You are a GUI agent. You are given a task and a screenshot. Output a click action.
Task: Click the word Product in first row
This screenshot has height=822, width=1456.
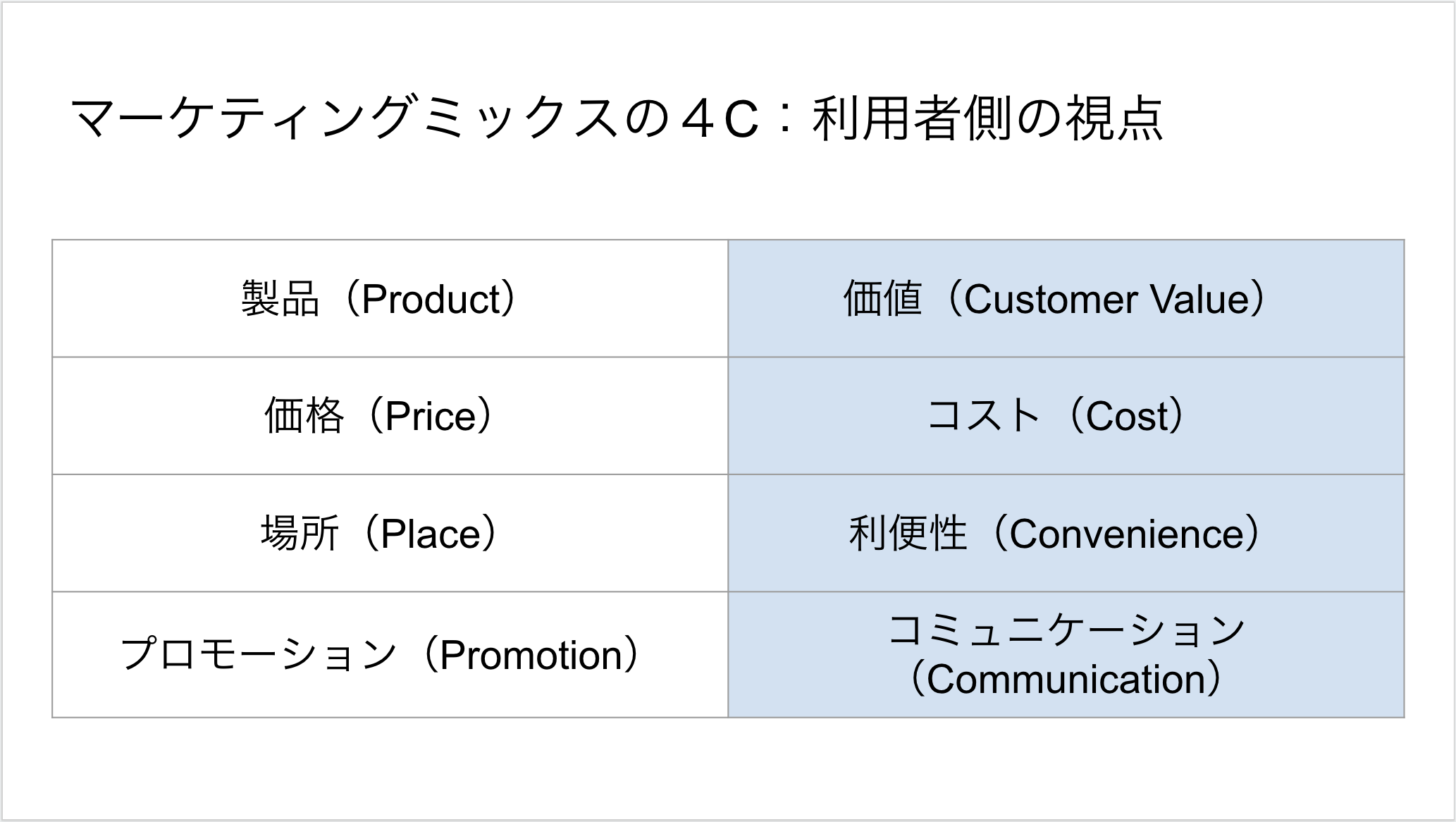click(x=431, y=299)
